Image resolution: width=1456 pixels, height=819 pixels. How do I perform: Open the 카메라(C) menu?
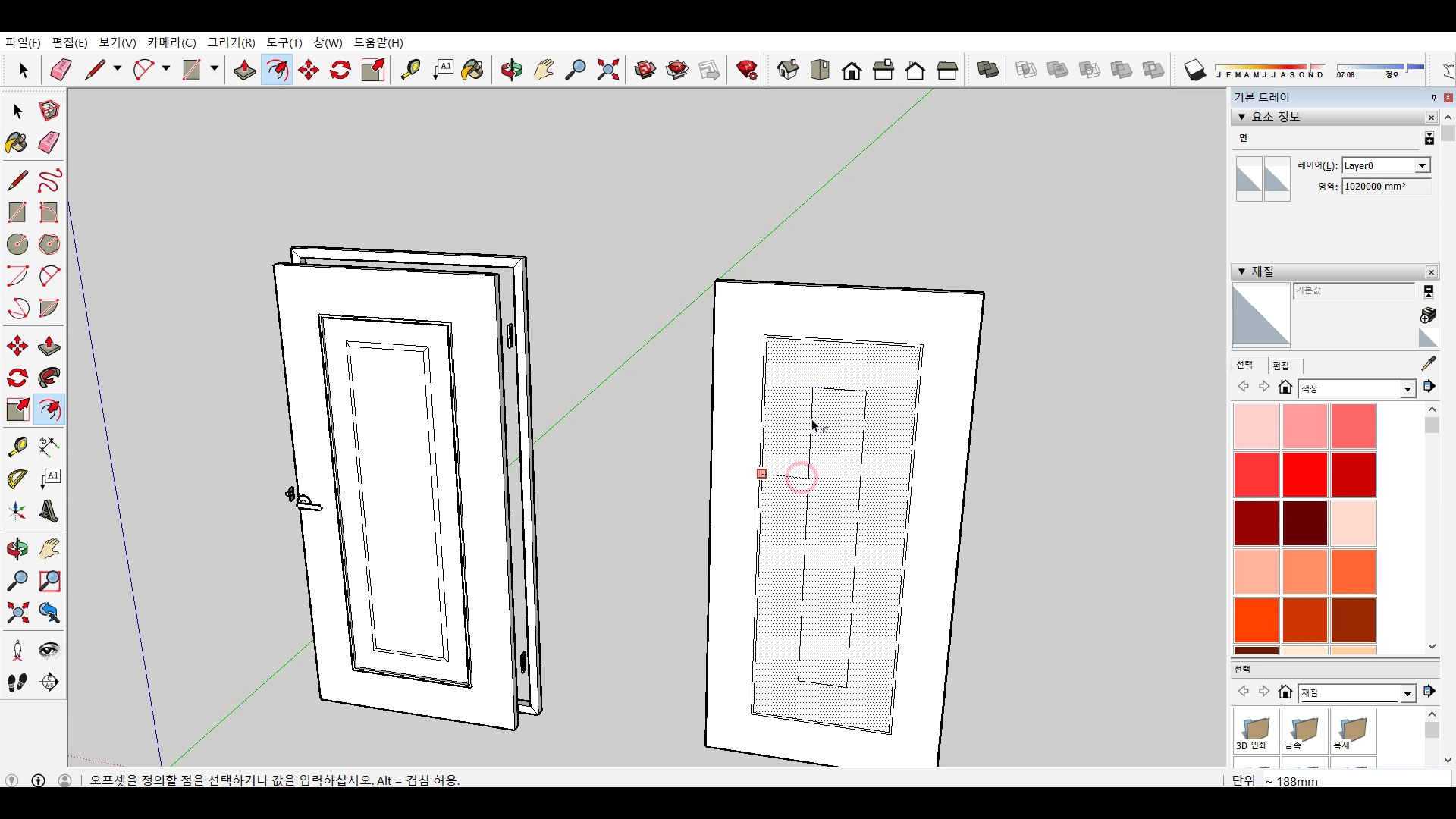(x=171, y=43)
